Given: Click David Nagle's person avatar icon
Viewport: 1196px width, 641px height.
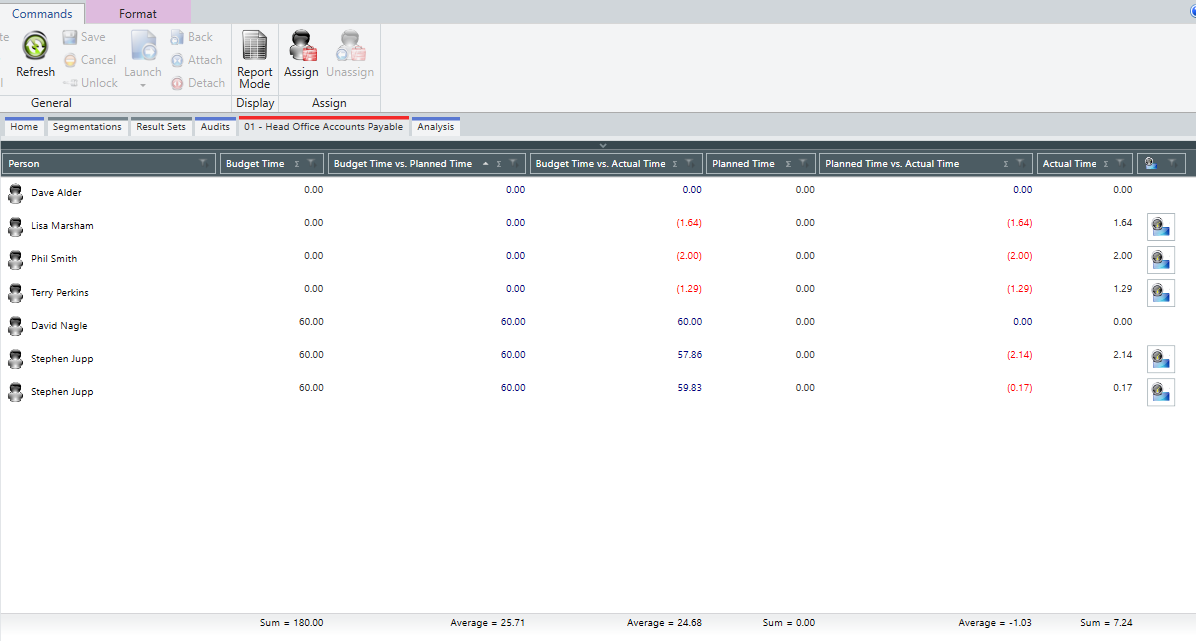Looking at the screenshot, I should point(15,326).
